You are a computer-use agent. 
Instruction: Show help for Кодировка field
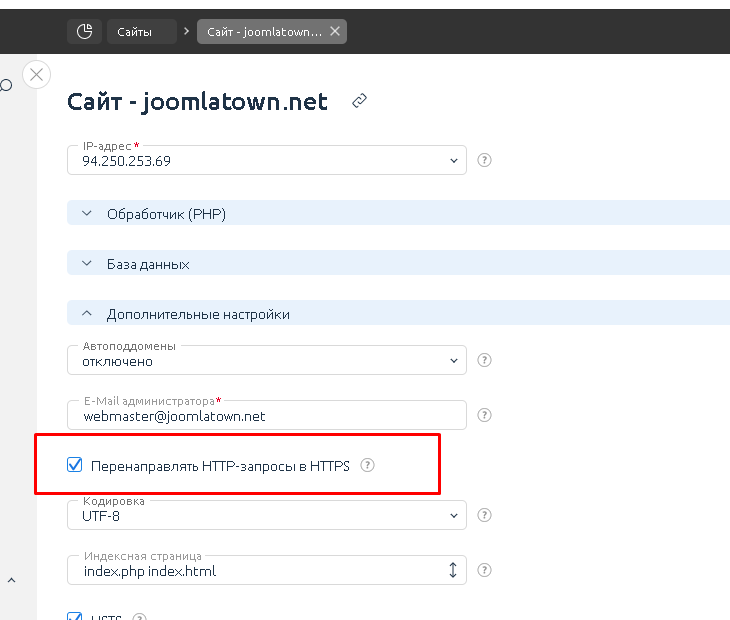484,515
